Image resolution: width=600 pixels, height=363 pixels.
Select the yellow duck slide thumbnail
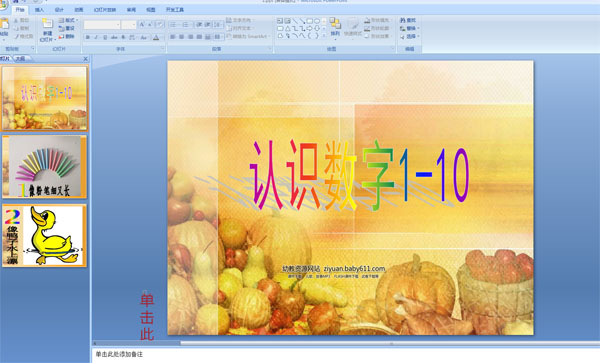(x=44, y=236)
